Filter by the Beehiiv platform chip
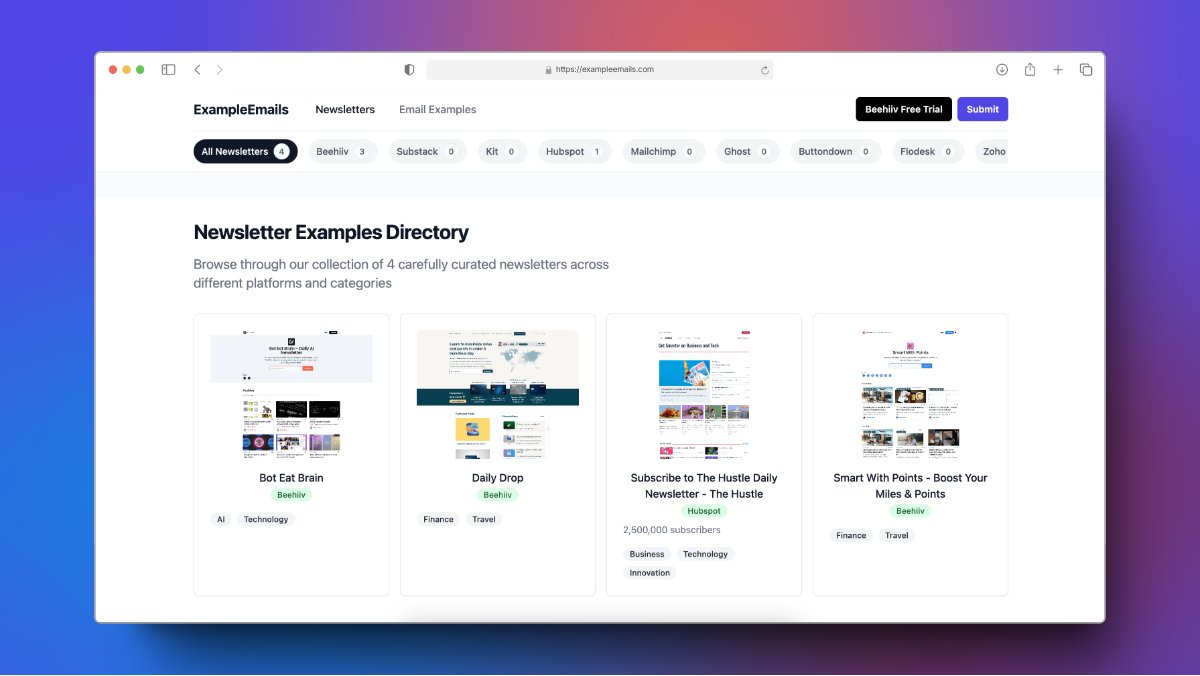Image resolution: width=1200 pixels, height=676 pixels. 342,151
